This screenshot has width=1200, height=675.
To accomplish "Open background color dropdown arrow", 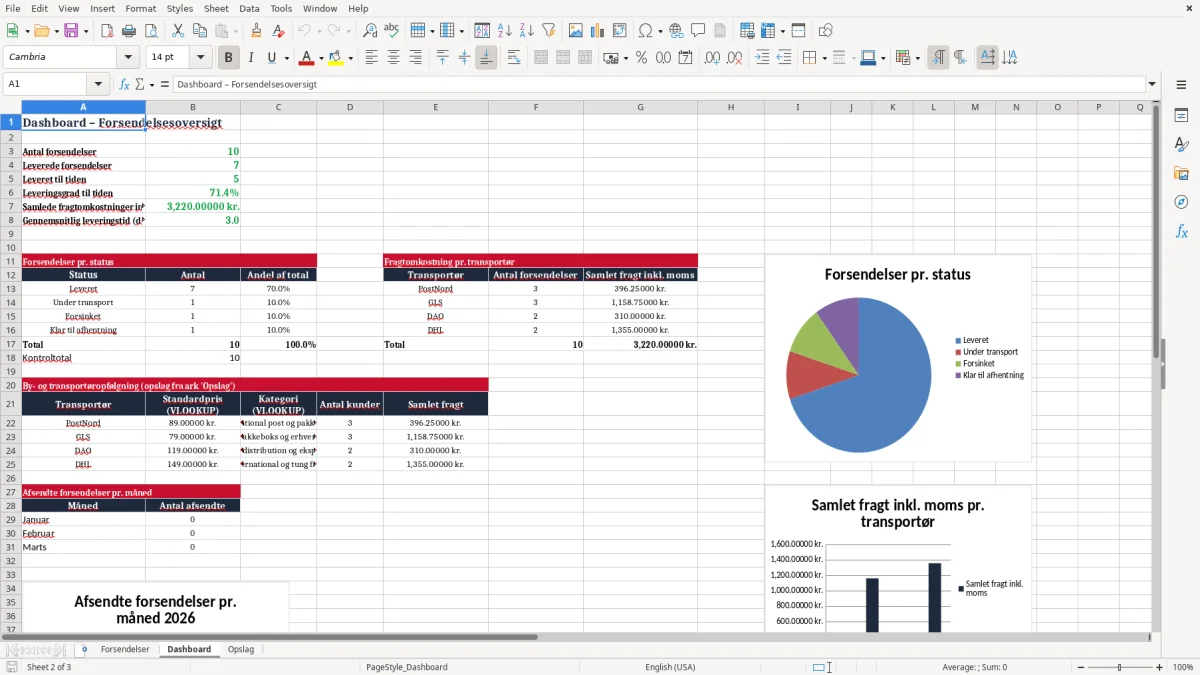I will pos(350,58).
